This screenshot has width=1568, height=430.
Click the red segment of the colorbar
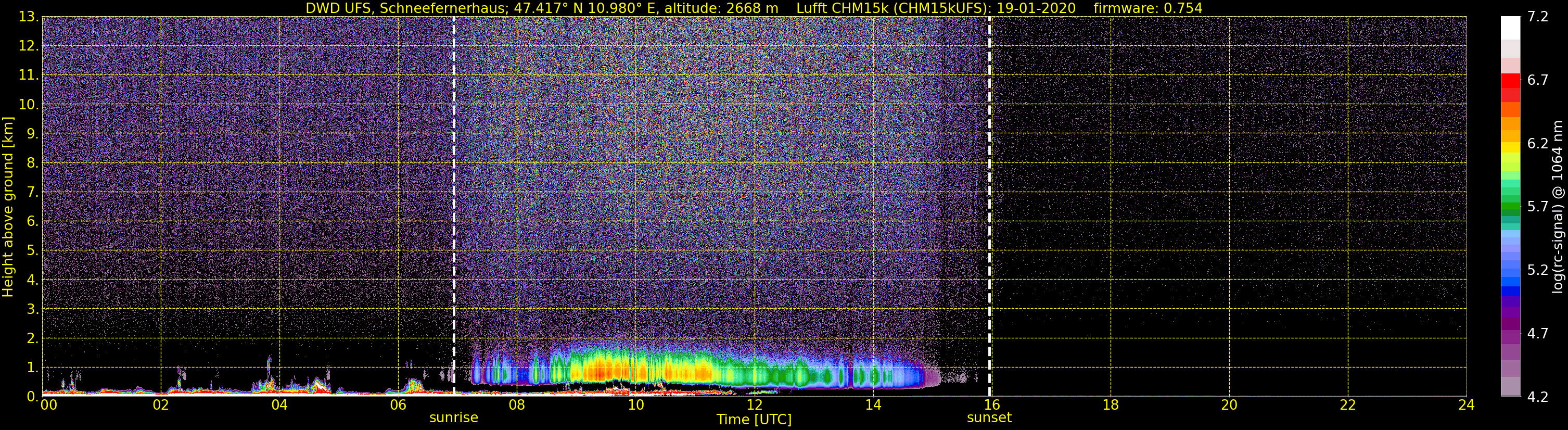point(1510,81)
